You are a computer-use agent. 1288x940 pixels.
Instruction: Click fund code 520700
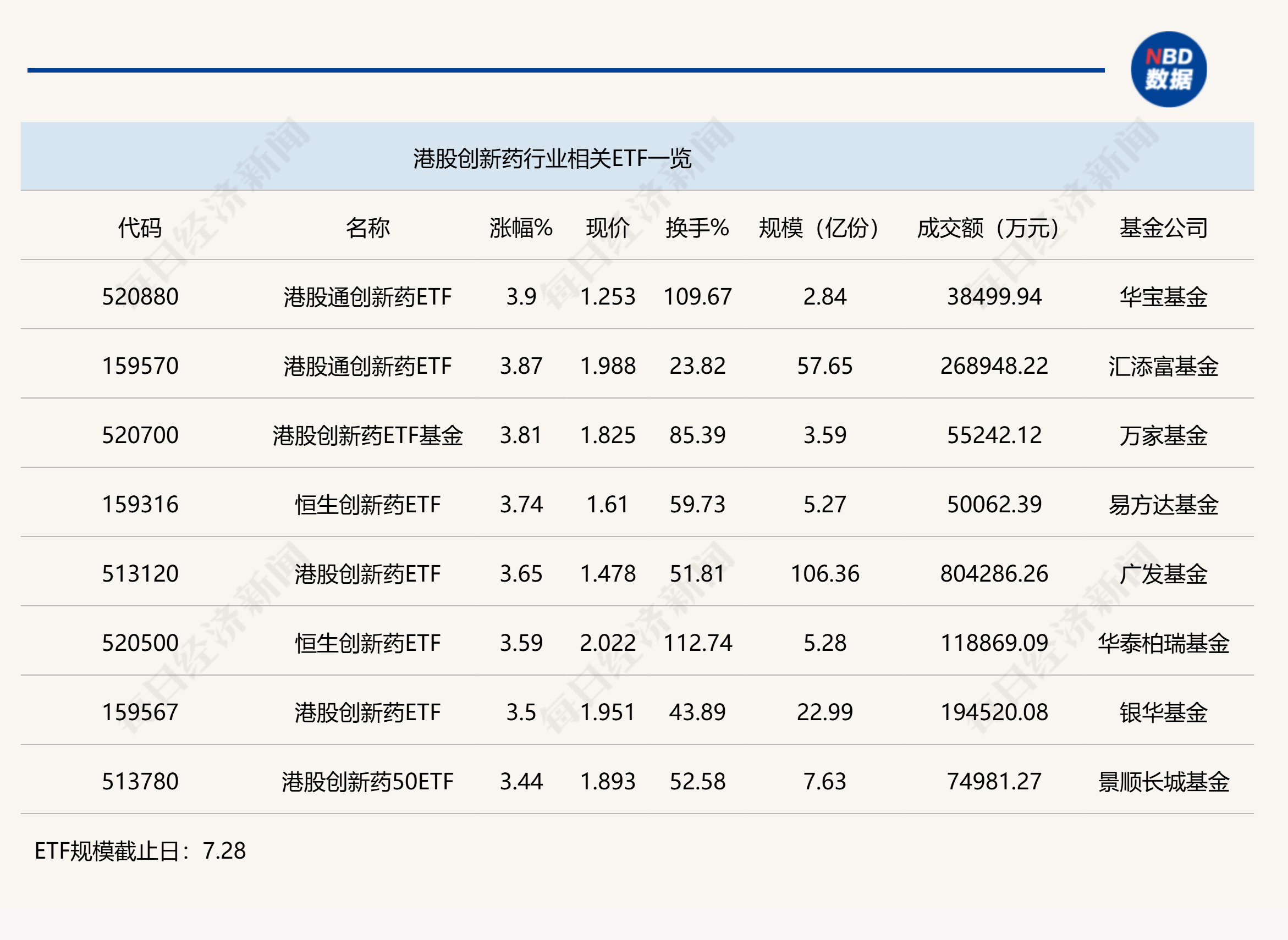coord(140,435)
